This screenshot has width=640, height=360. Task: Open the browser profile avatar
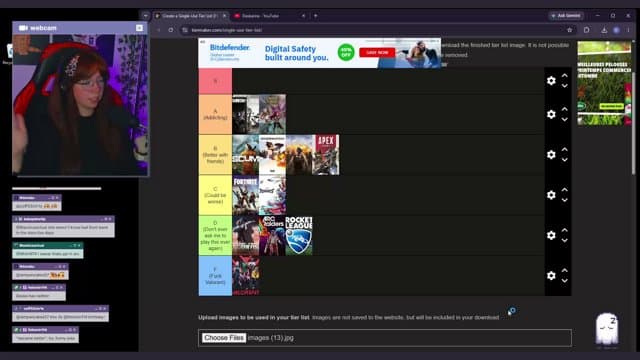[x=616, y=30]
